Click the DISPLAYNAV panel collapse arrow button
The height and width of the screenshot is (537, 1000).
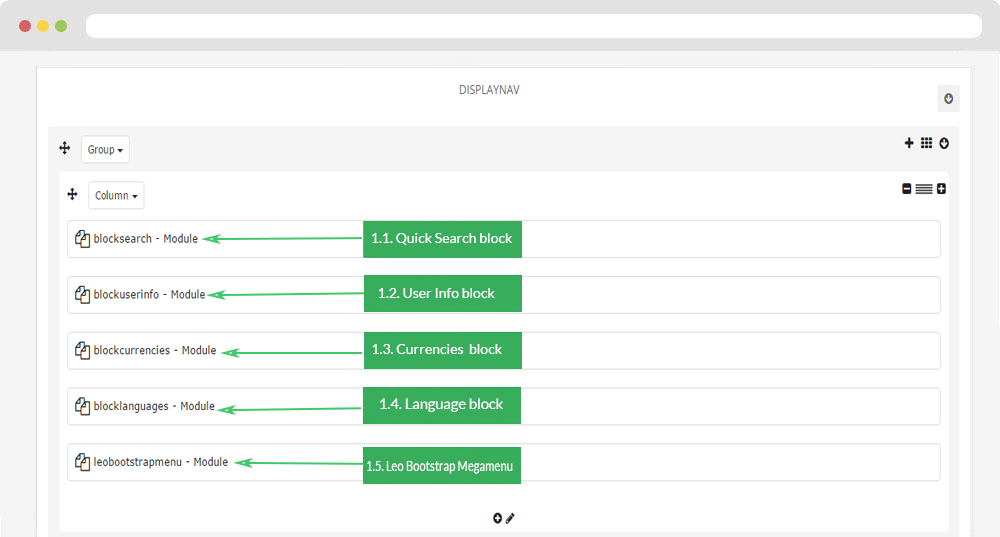click(x=948, y=98)
